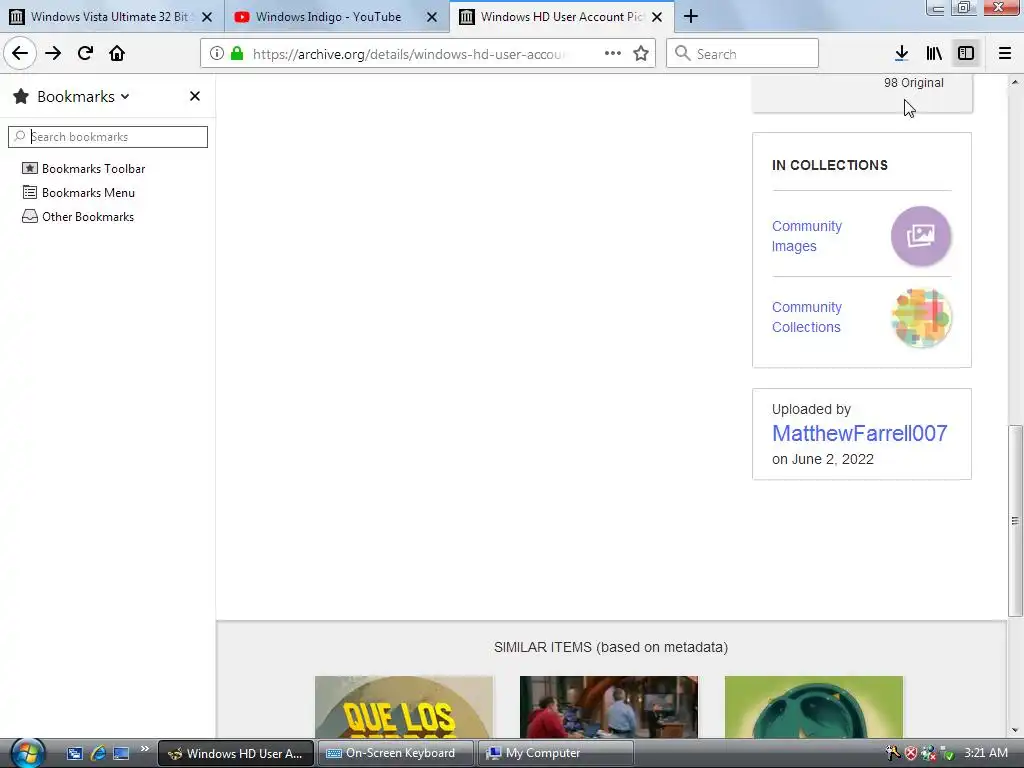This screenshot has width=1024, height=768.
Task: Click the 98 Original files link
Action: [914, 83]
